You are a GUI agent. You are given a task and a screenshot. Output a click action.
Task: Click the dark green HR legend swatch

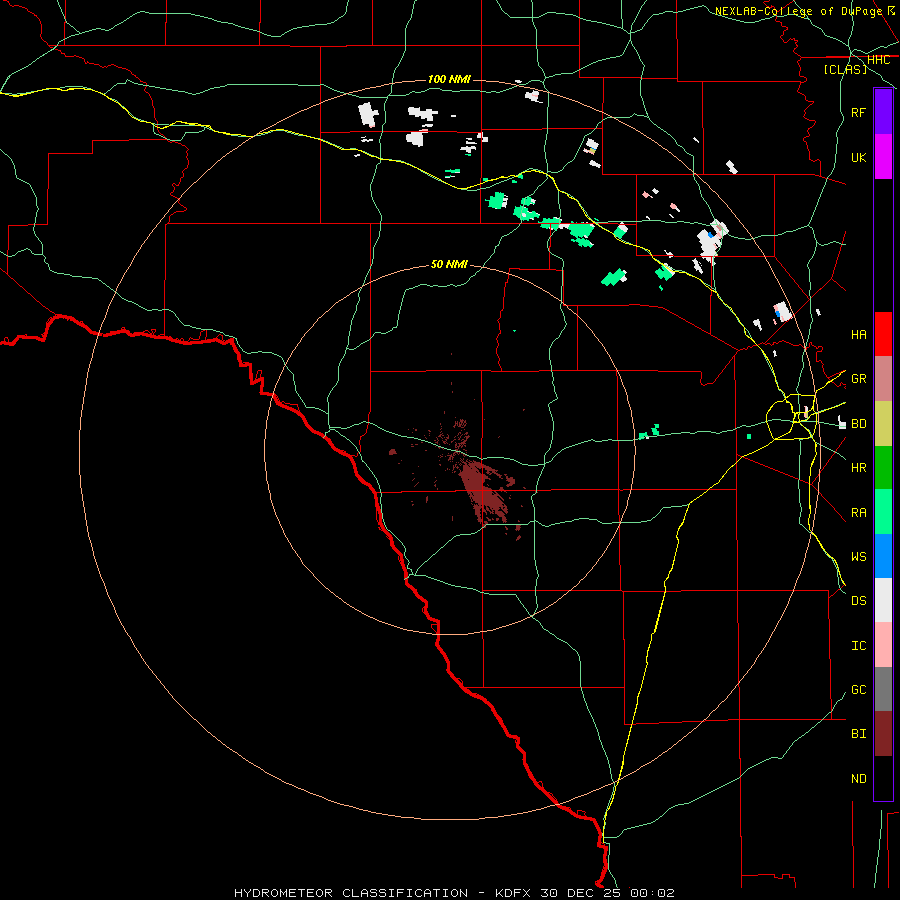click(x=883, y=467)
